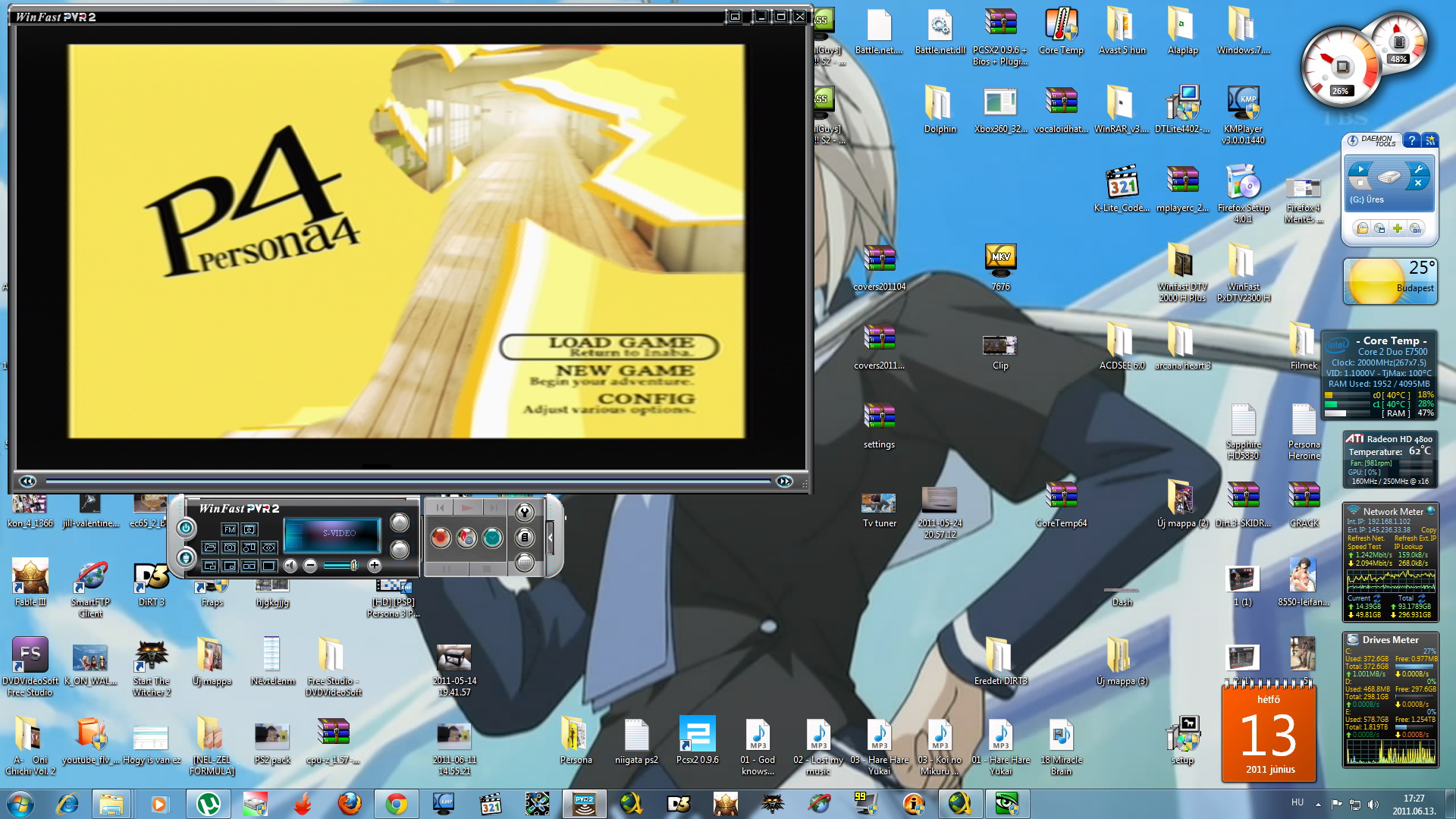The height and width of the screenshot is (819, 1456).
Task: Open 18 Miracle Brain audio file
Action: point(1061,746)
